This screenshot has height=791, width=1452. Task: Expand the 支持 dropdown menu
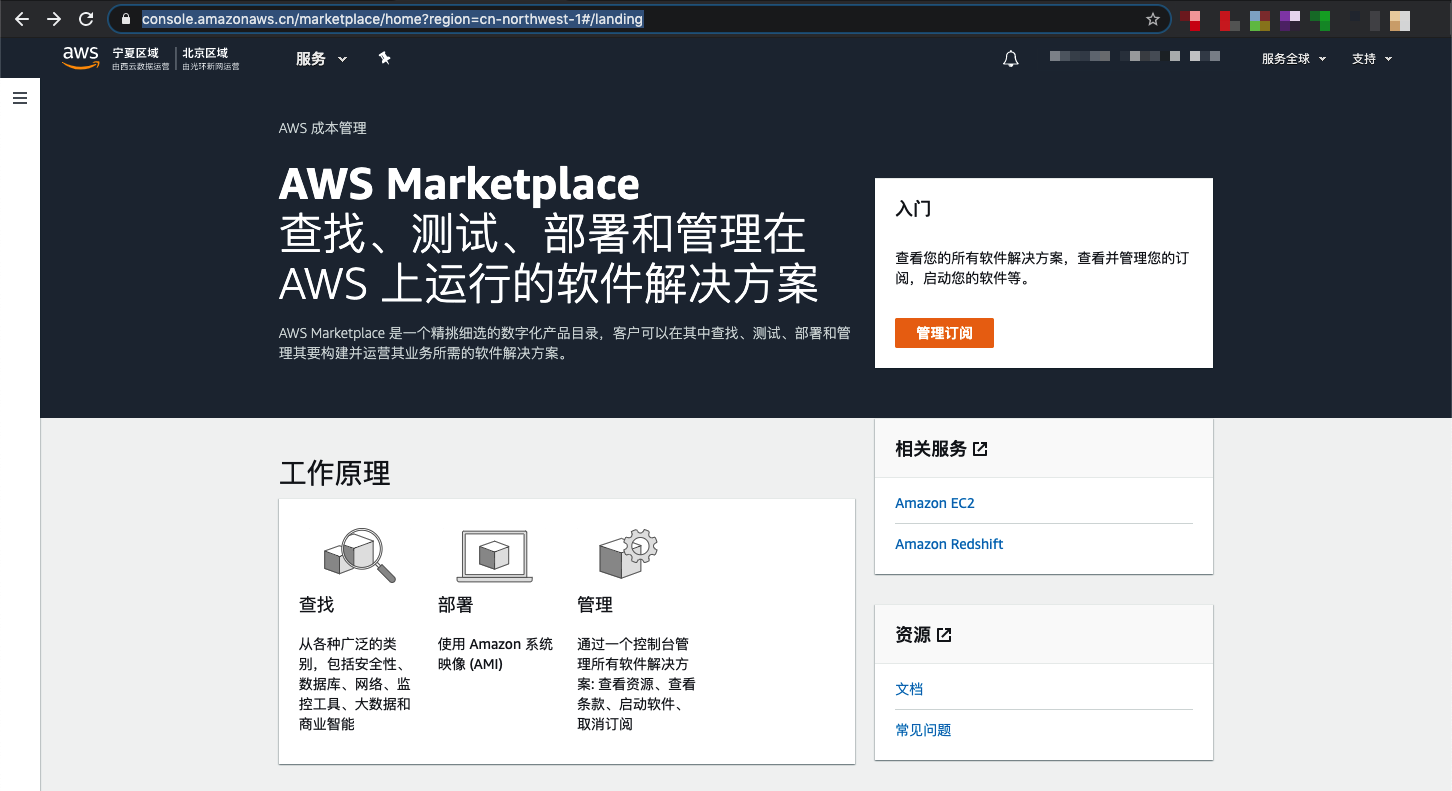click(1372, 58)
